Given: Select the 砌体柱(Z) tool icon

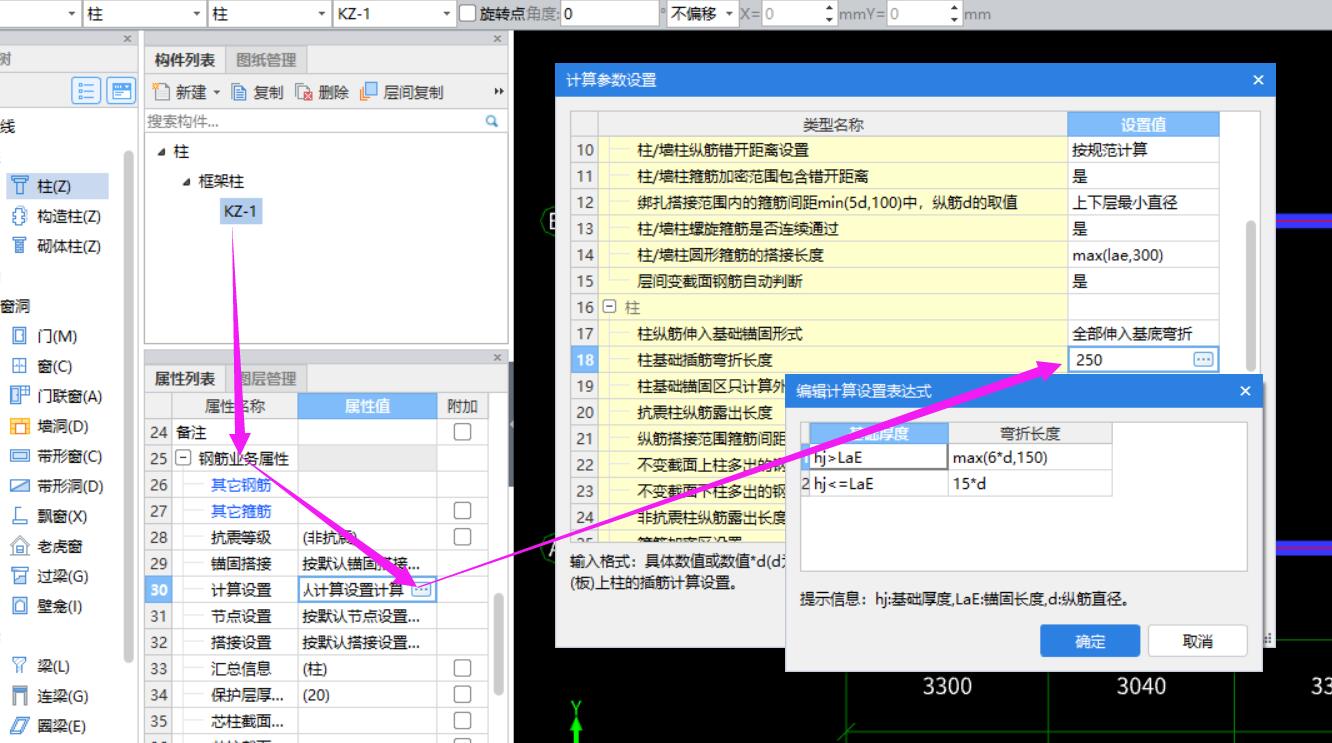Looking at the screenshot, I should [20, 246].
